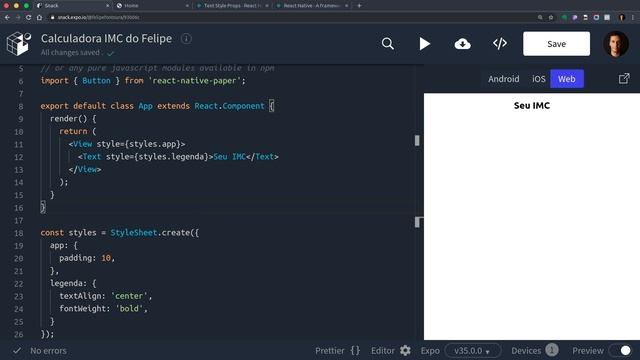Image resolution: width=640 pixels, height=360 pixels.
Task: Open the search magnifier icon
Action: click(x=387, y=44)
